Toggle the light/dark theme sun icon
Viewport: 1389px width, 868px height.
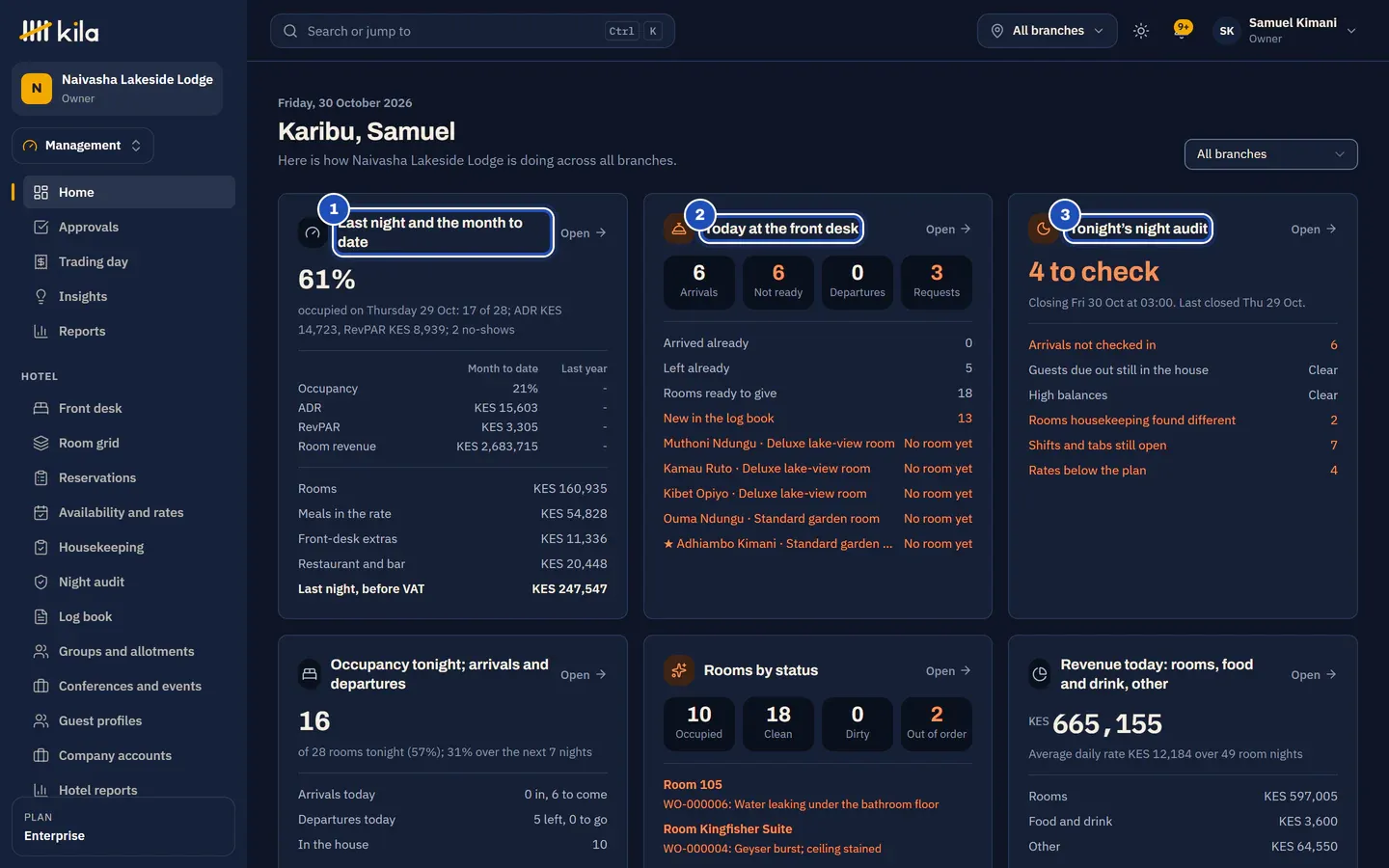[x=1141, y=31]
